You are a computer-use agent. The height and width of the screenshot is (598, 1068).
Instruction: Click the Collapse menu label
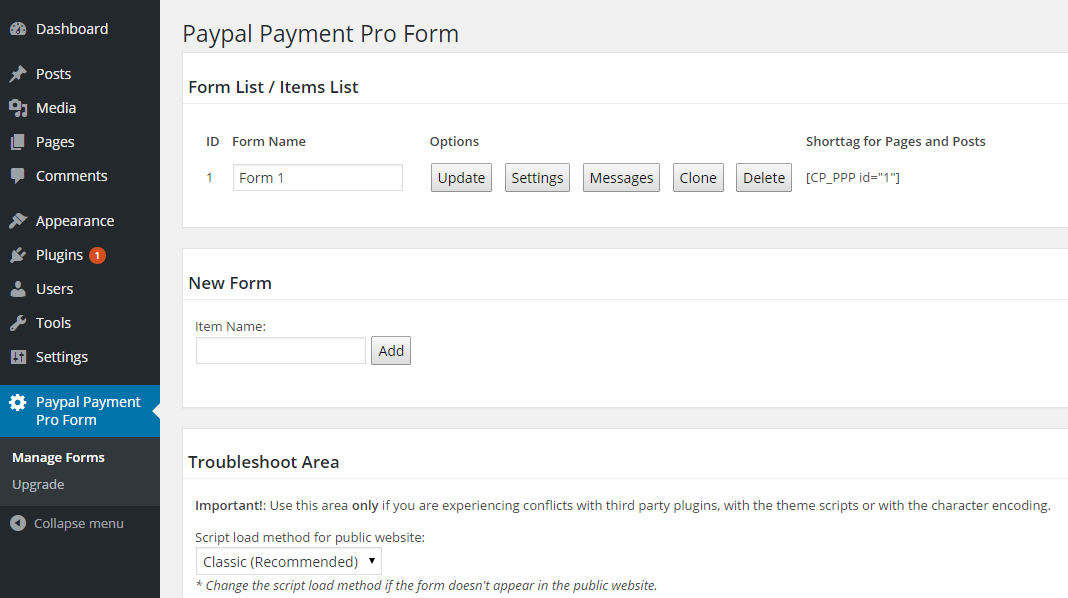point(79,524)
